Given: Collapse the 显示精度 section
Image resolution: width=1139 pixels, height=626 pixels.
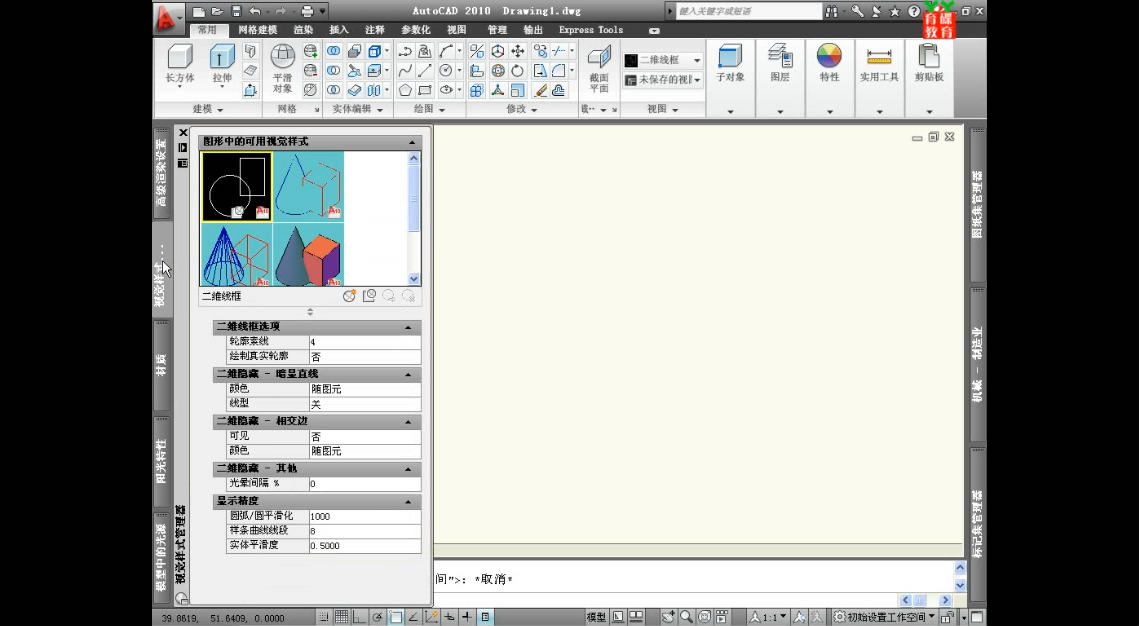Looking at the screenshot, I should (x=408, y=502).
